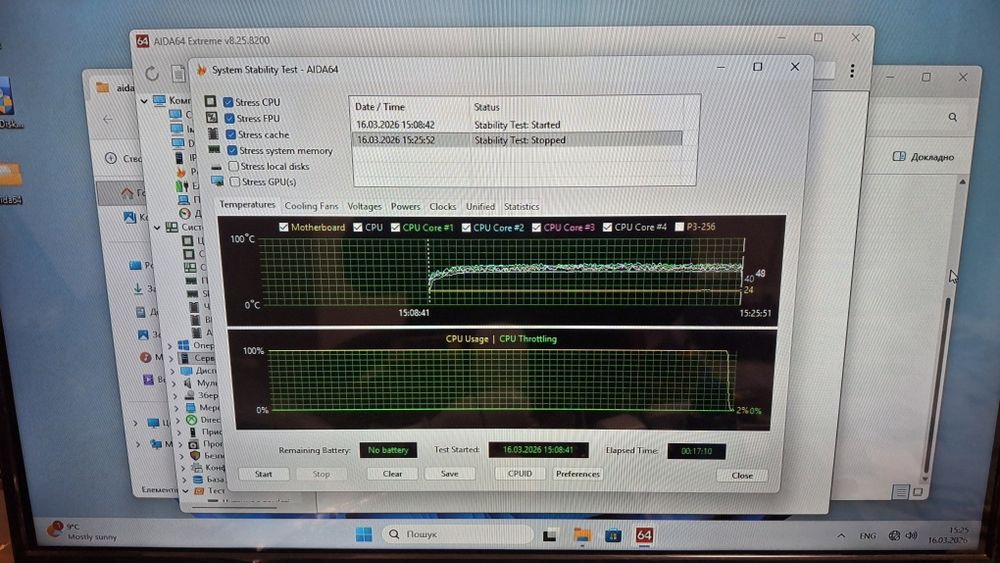Image resolution: width=1000 pixels, height=563 pixels.
Task: Open the Unified tab
Action: [480, 207]
